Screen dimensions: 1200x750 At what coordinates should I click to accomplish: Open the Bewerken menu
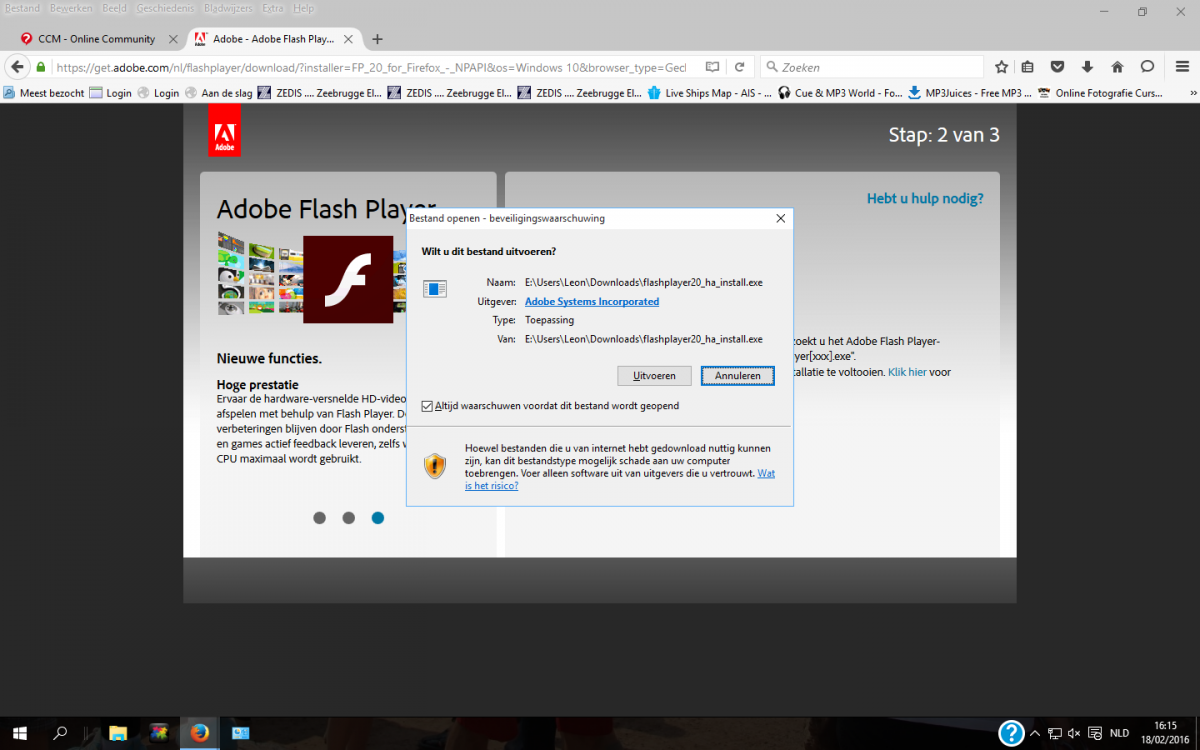click(71, 8)
